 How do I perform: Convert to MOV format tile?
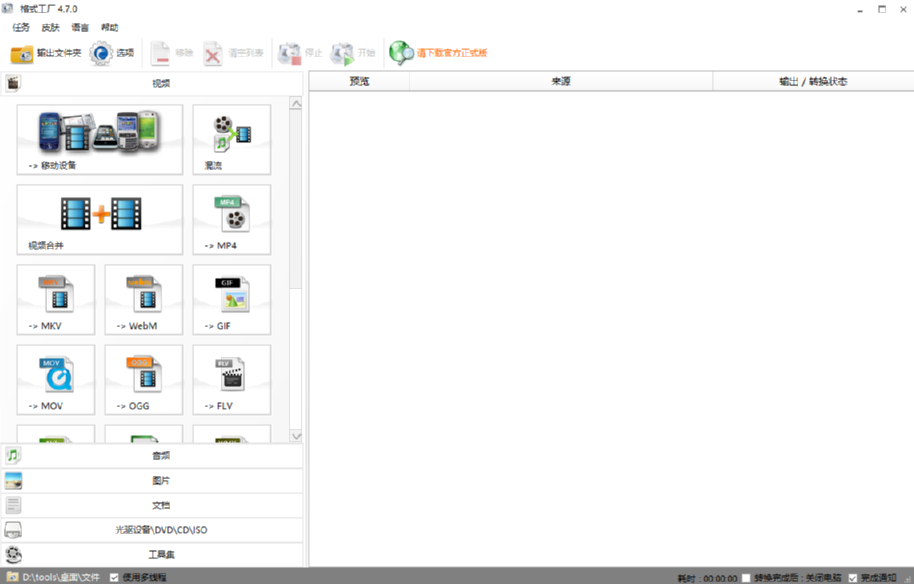56,379
